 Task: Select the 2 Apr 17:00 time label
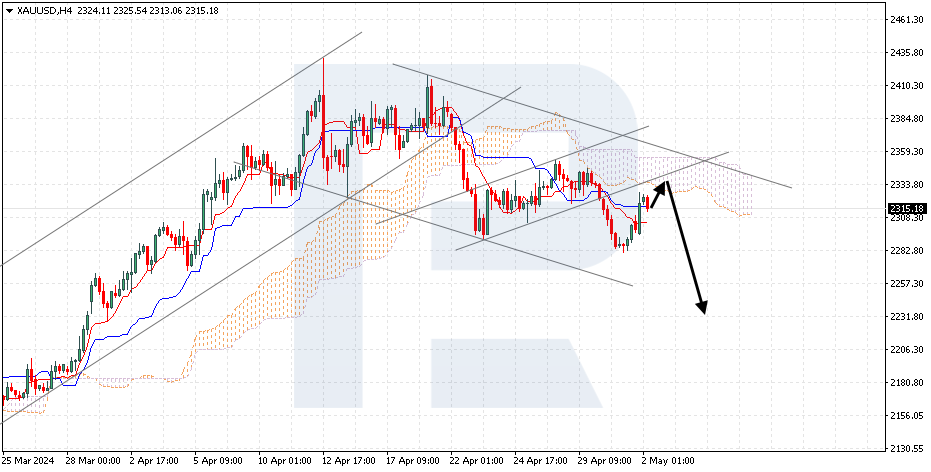tap(153, 461)
